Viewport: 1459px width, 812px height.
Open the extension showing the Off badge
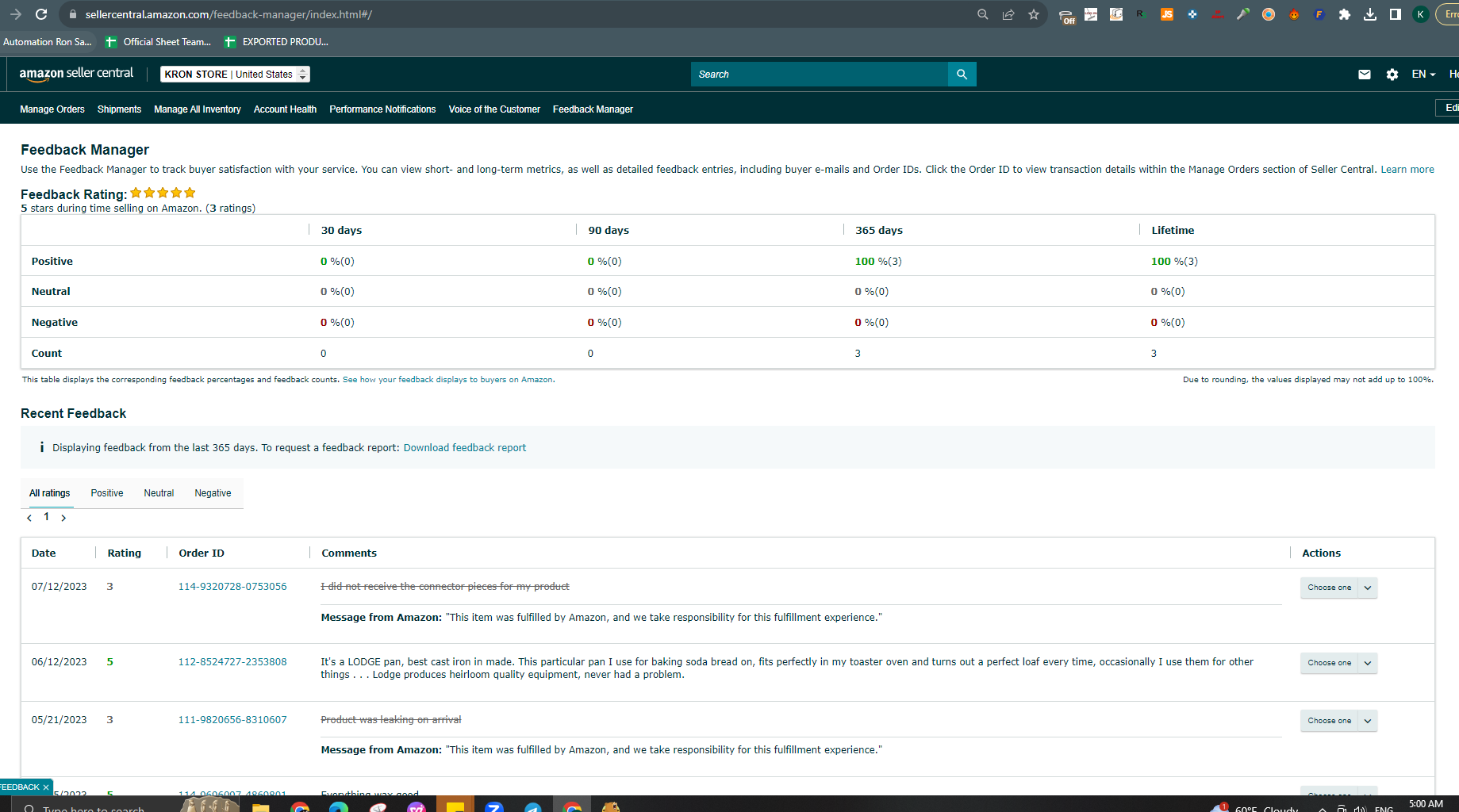tap(1066, 16)
